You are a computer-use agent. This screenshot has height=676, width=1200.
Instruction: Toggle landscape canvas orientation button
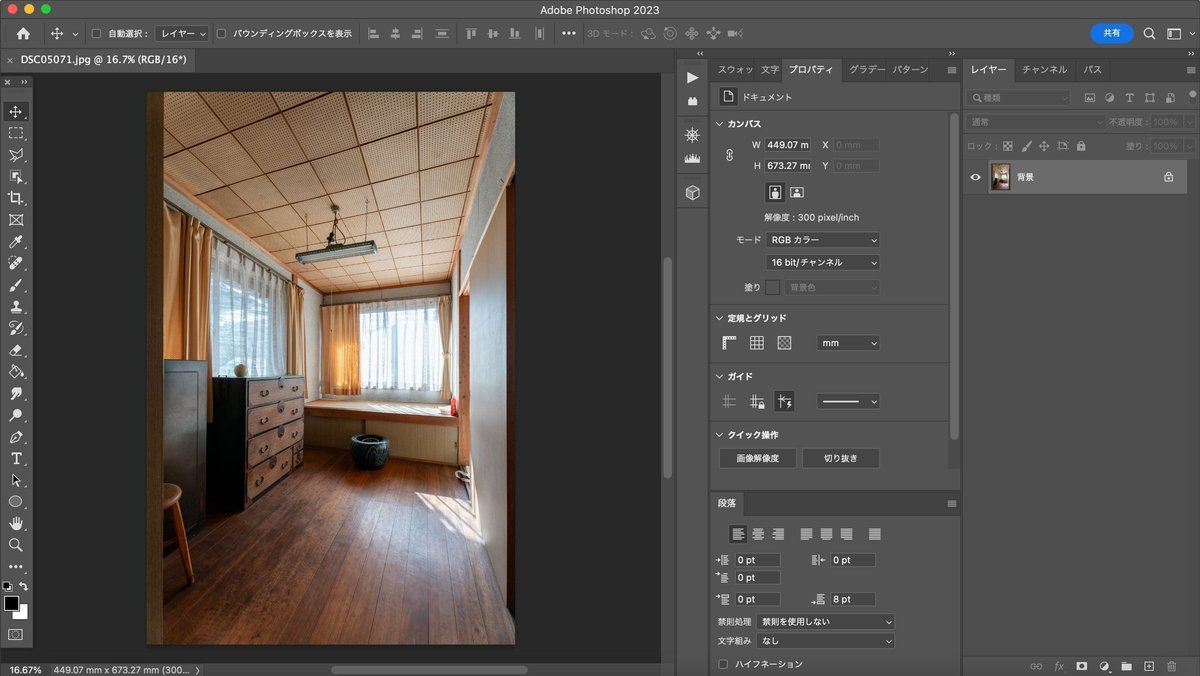point(797,192)
